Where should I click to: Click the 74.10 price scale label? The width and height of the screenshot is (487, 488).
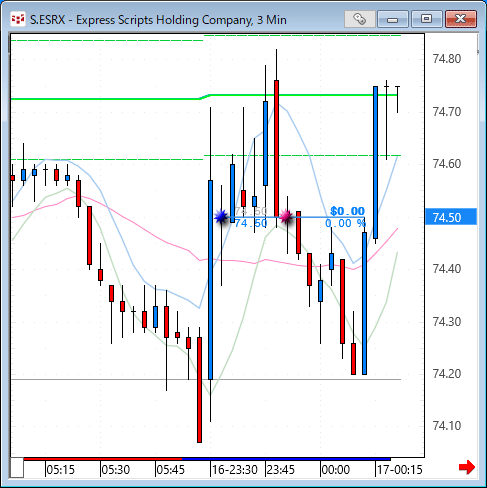[447, 426]
